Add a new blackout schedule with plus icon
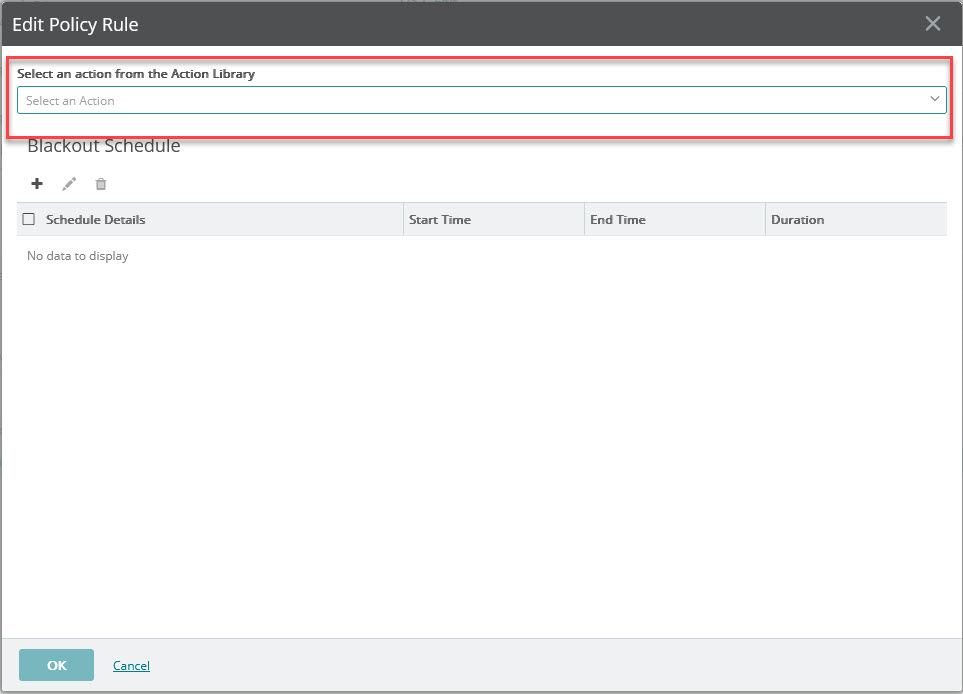The image size is (963, 694). (x=37, y=184)
